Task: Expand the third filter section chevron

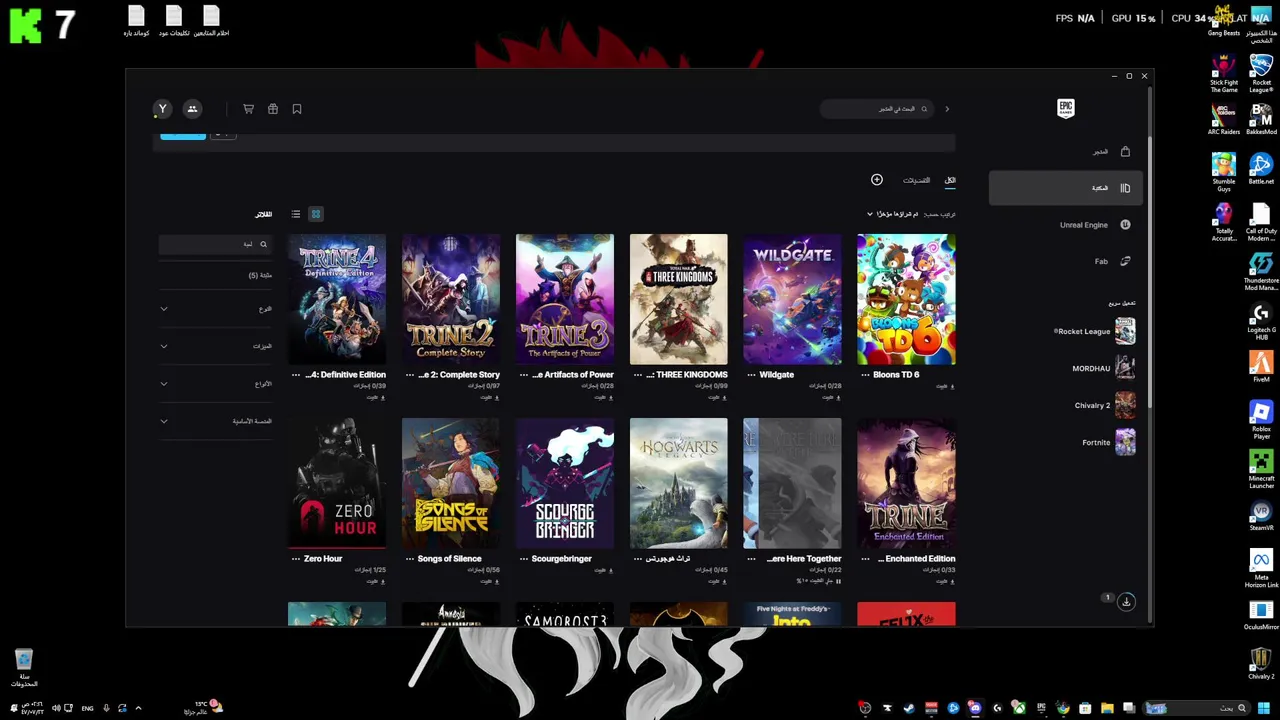Action: click(164, 383)
